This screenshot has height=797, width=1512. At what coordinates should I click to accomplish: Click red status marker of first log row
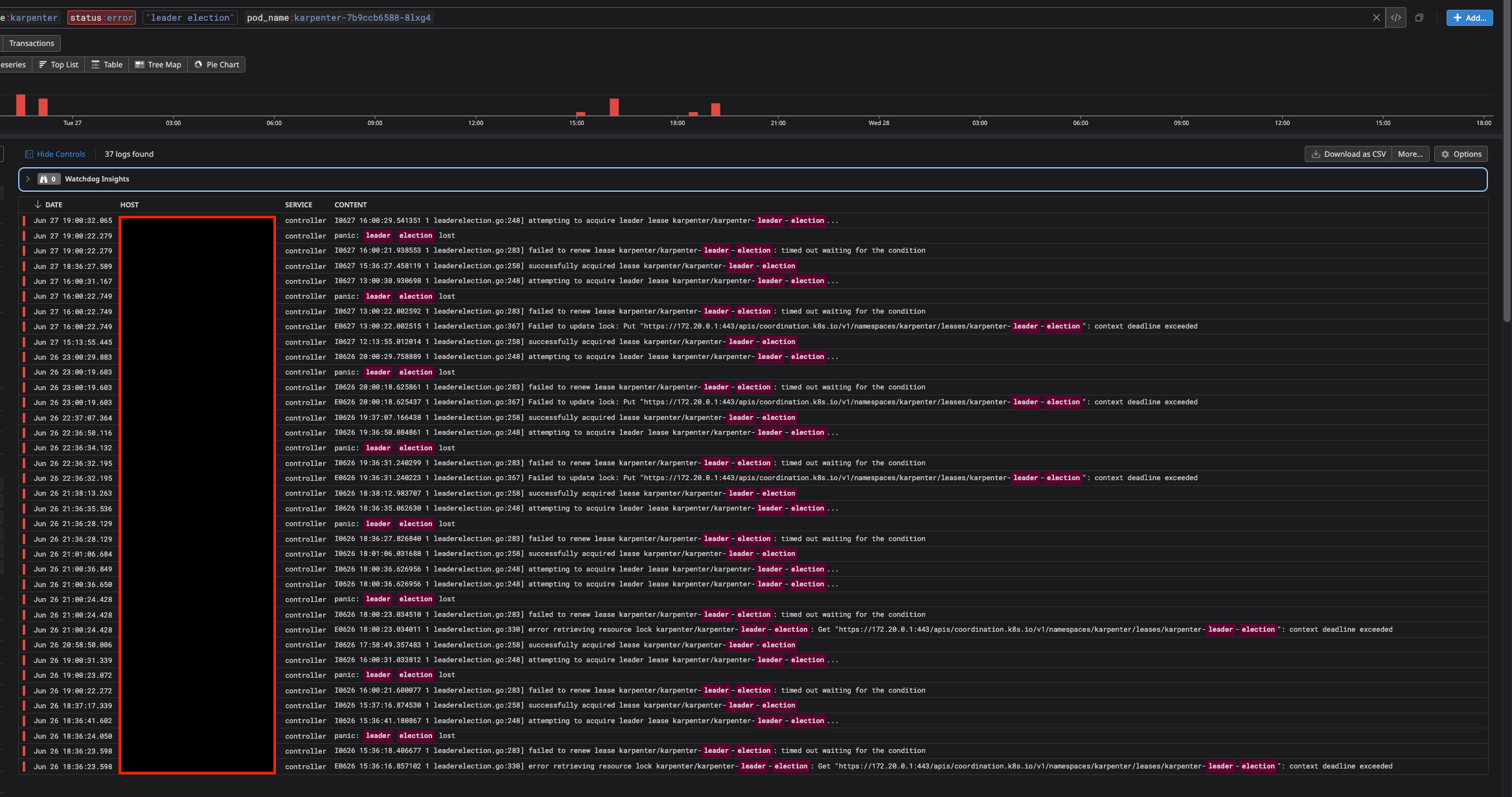click(x=24, y=220)
